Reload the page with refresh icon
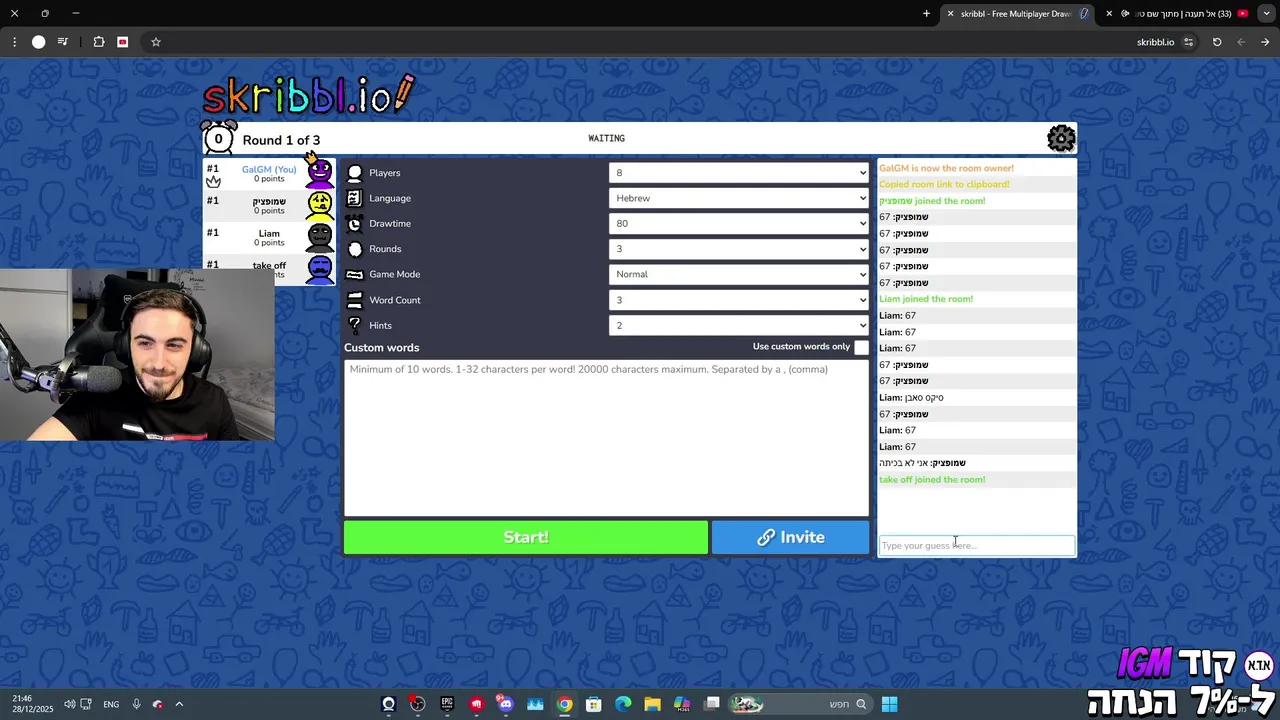The image size is (1280, 720). pyautogui.click(x=1217, y=42)
